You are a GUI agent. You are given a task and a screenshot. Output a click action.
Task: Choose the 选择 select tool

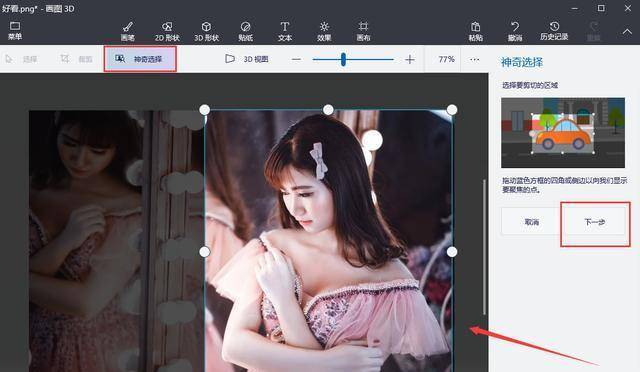(x=21, y=59)
